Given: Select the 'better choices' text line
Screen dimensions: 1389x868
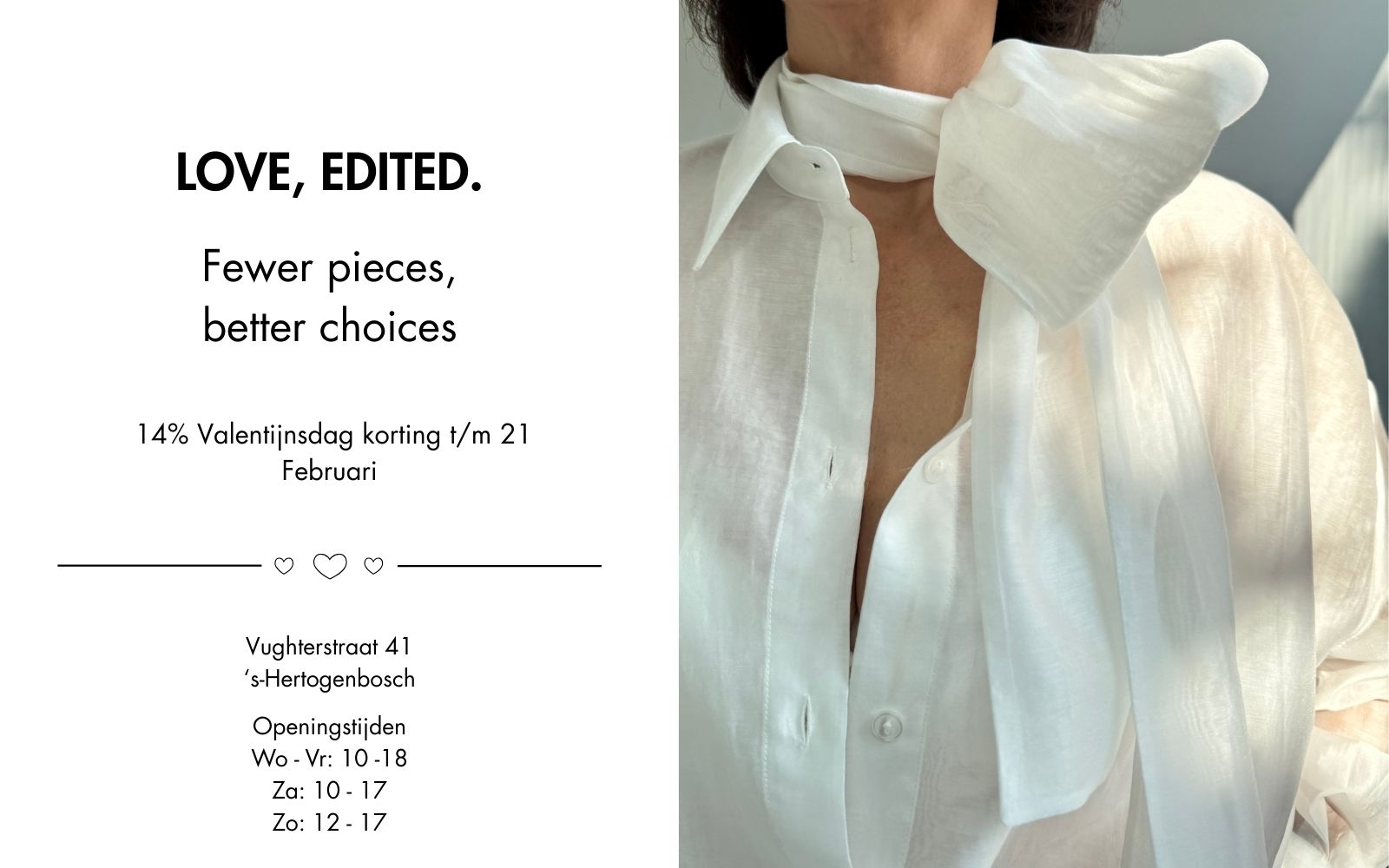Looking at the screenshot, I should tap(329, 327).
